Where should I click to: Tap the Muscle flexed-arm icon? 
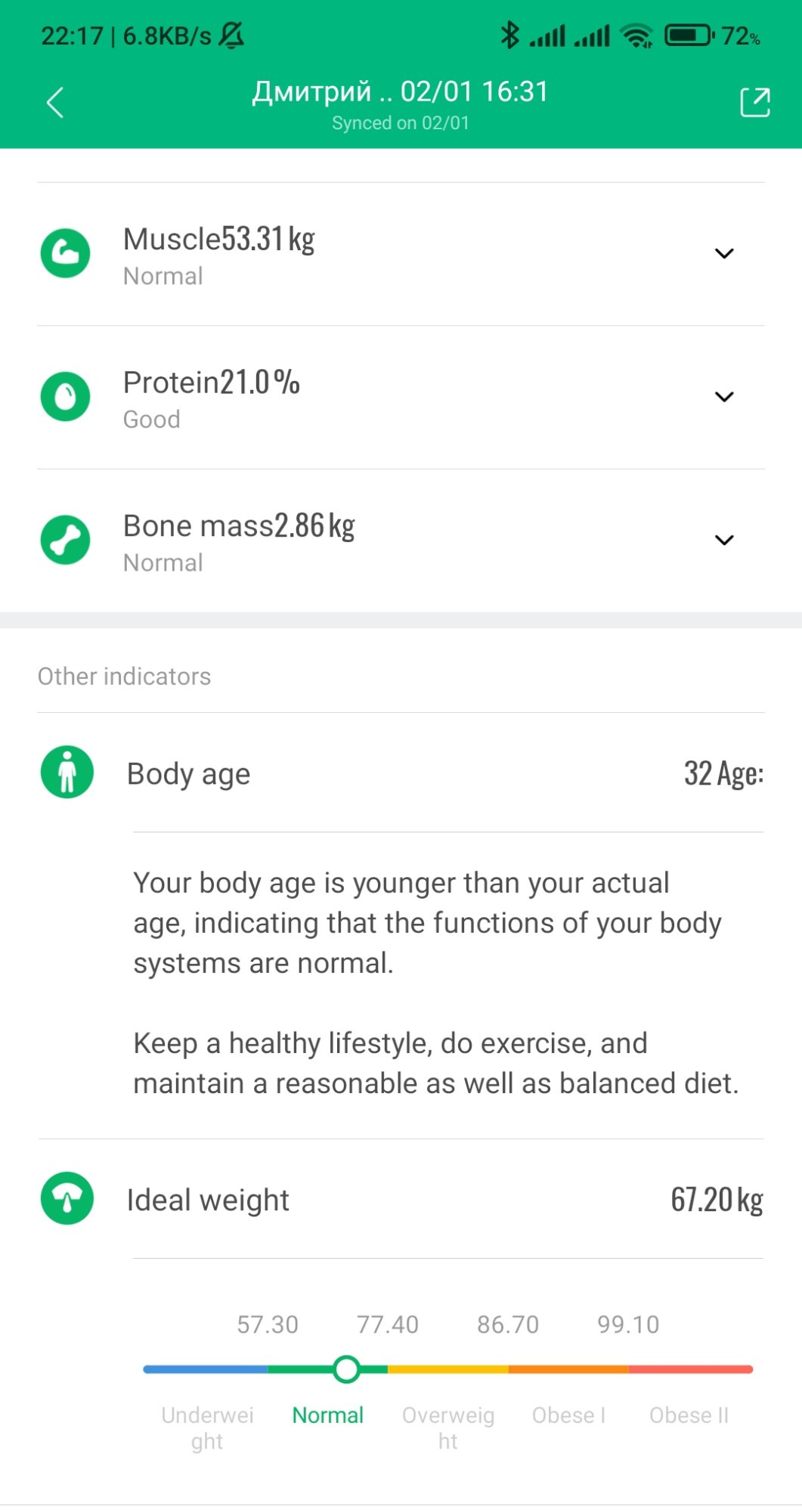66,253
